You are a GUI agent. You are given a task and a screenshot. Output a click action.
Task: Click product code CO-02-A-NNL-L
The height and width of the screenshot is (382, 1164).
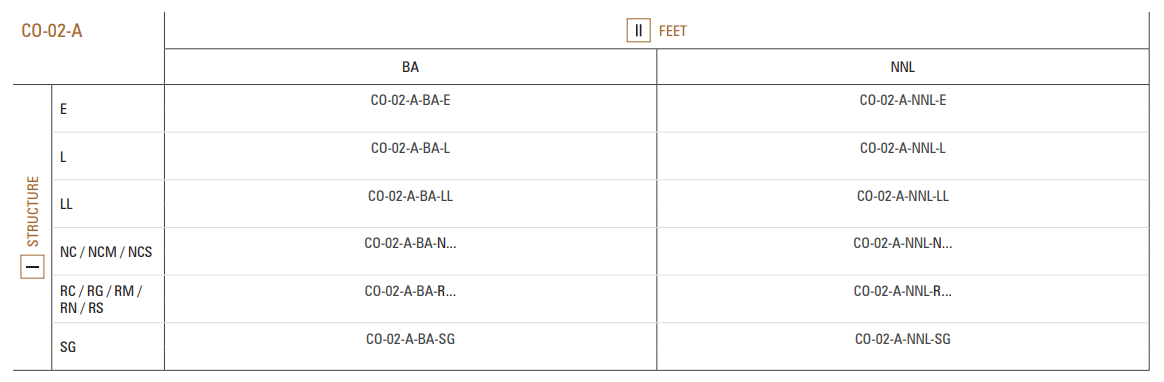click(x=903, y=148)
